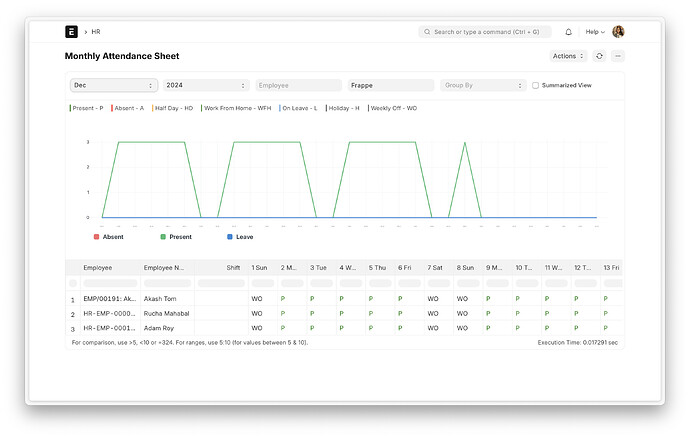
Task: Click the Execution Time status text
Action: tap(577, 342)
